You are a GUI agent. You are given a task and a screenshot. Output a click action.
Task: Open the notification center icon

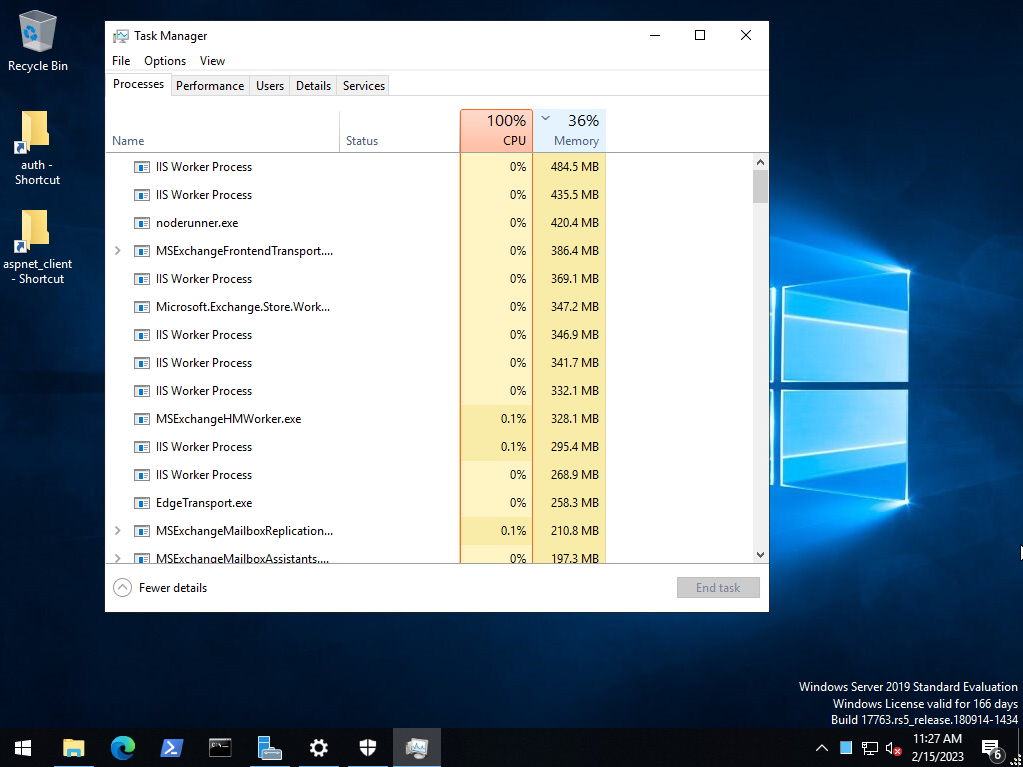pyautogui.click(x=991, y=747)
